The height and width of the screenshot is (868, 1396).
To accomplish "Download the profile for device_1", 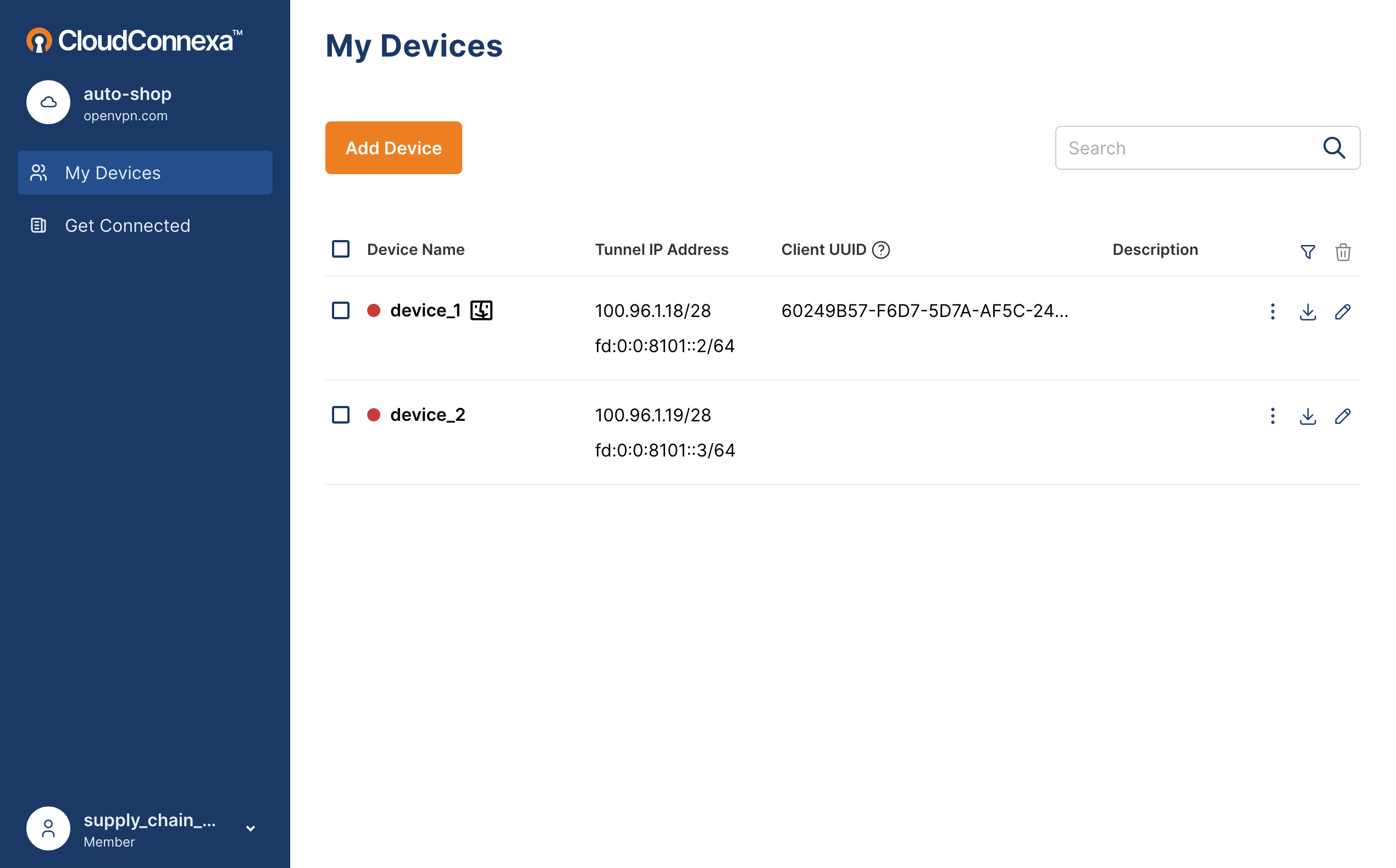I will [x=1308, y=311].
